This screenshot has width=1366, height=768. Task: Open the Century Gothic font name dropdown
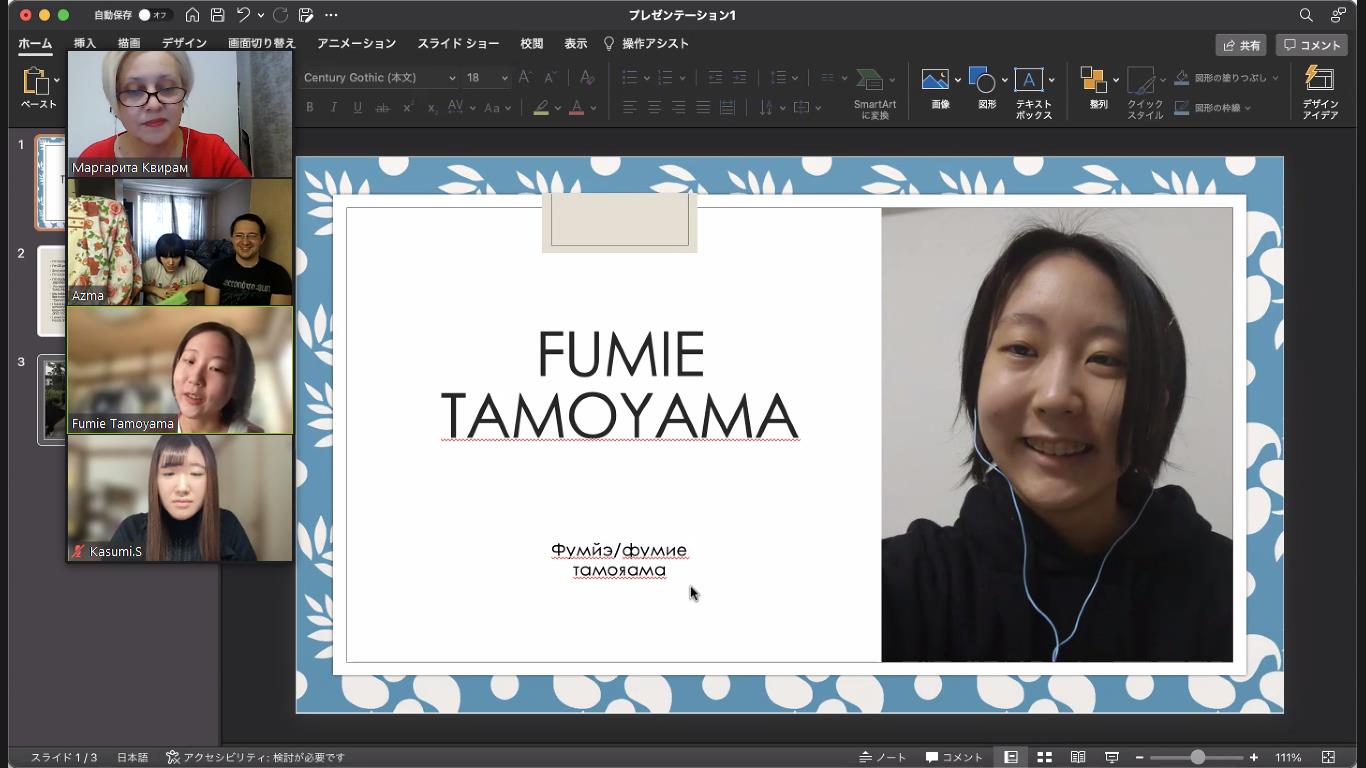coord(452,78)
